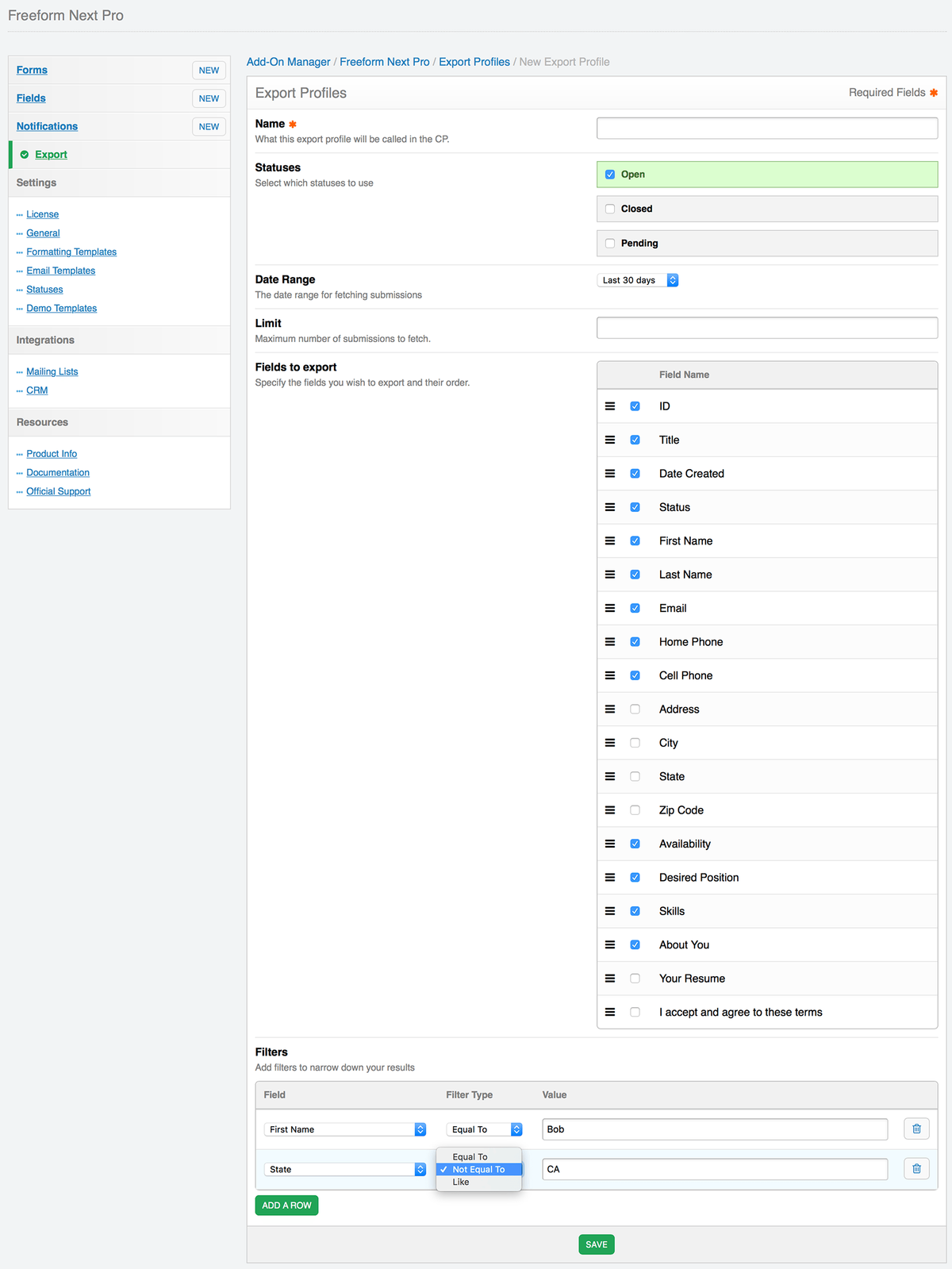Screen dimensions: 952x1269
Task: Check the City field for export
Action: (x=635, y=743)
